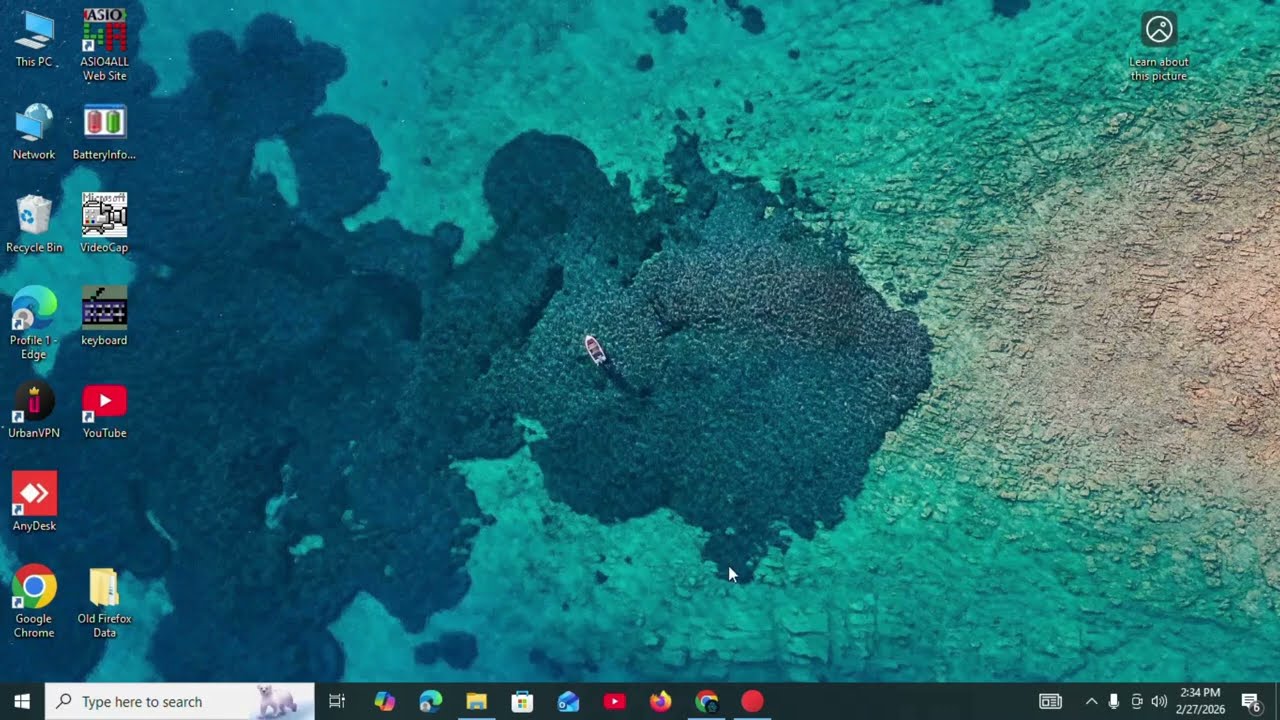The height and width of the screenshot is (720, 1280).
Task: Select the YouTube desktop shortcut
Action: [x=105, y=410]
